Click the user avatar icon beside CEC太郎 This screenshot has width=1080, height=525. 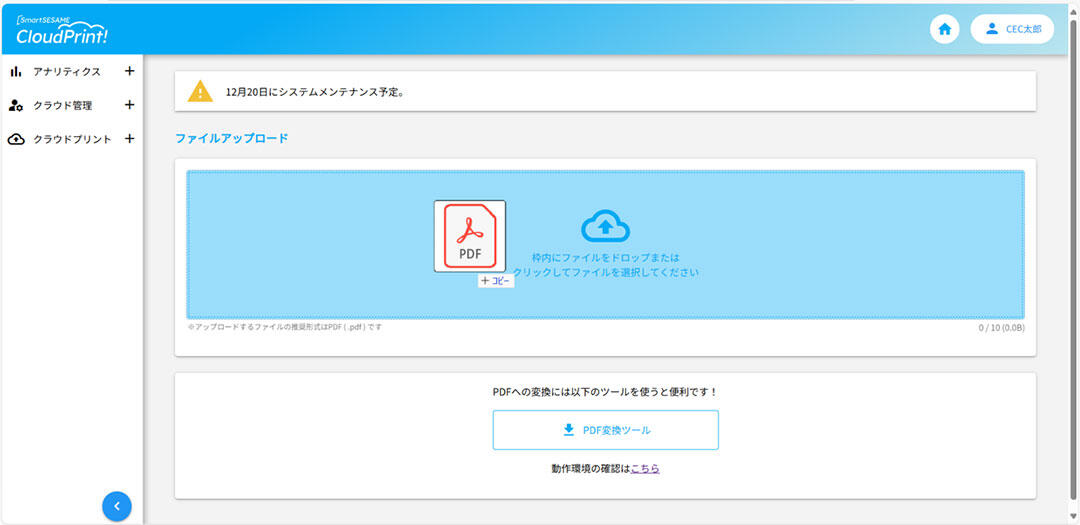click(991, 29)
